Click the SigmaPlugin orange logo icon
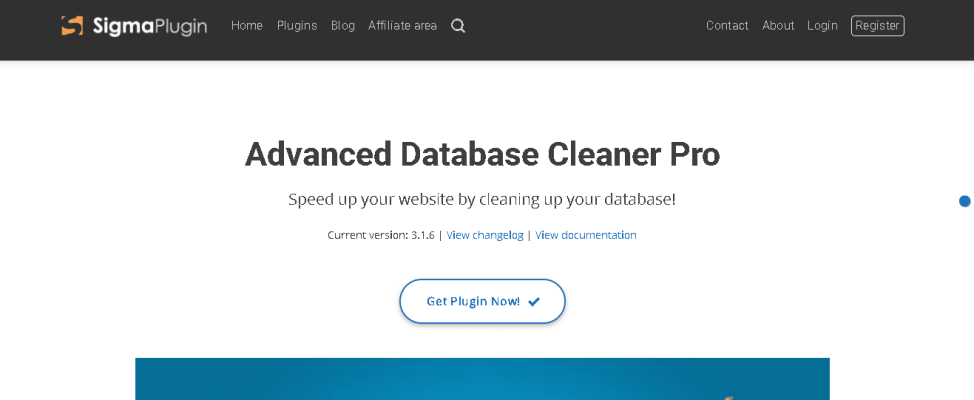The image size is (974, 400). click(72, 25)
